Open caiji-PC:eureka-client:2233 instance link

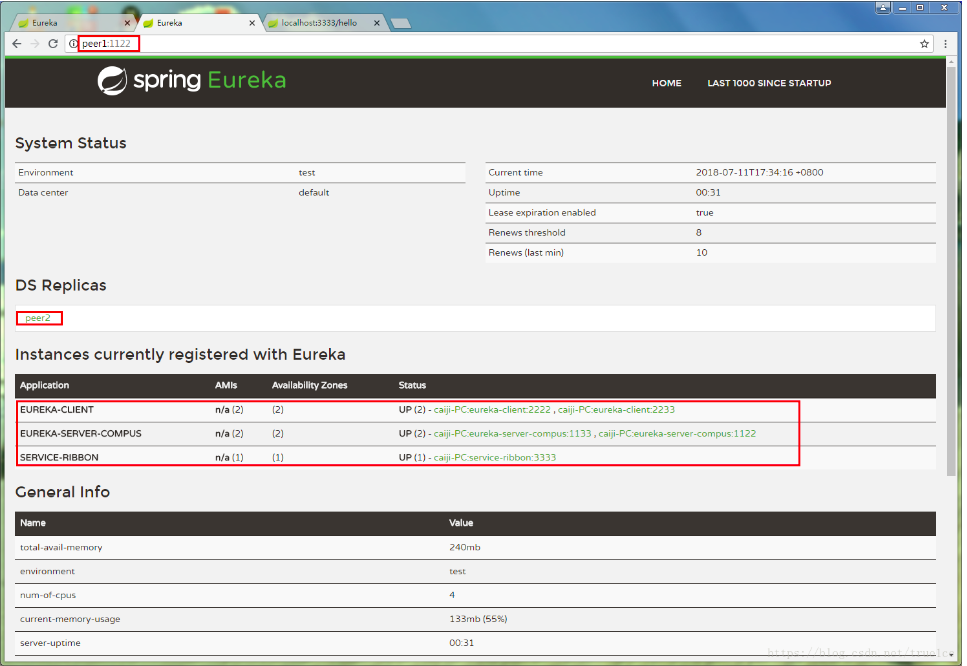pos(616,410)
